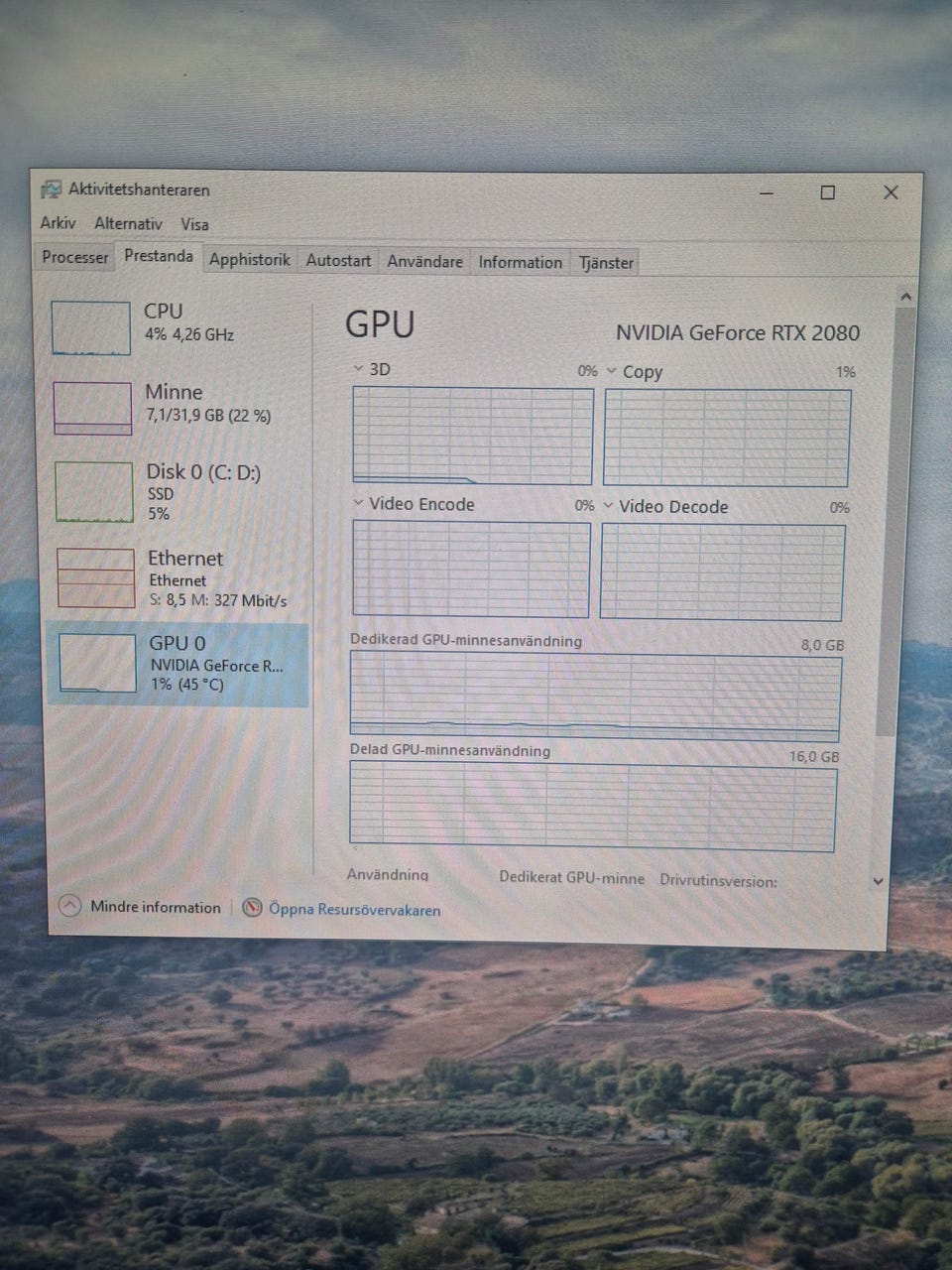Click the 16,0 GB shared memory value
This screenshot has width=952, height=1270.
[814, 756]
